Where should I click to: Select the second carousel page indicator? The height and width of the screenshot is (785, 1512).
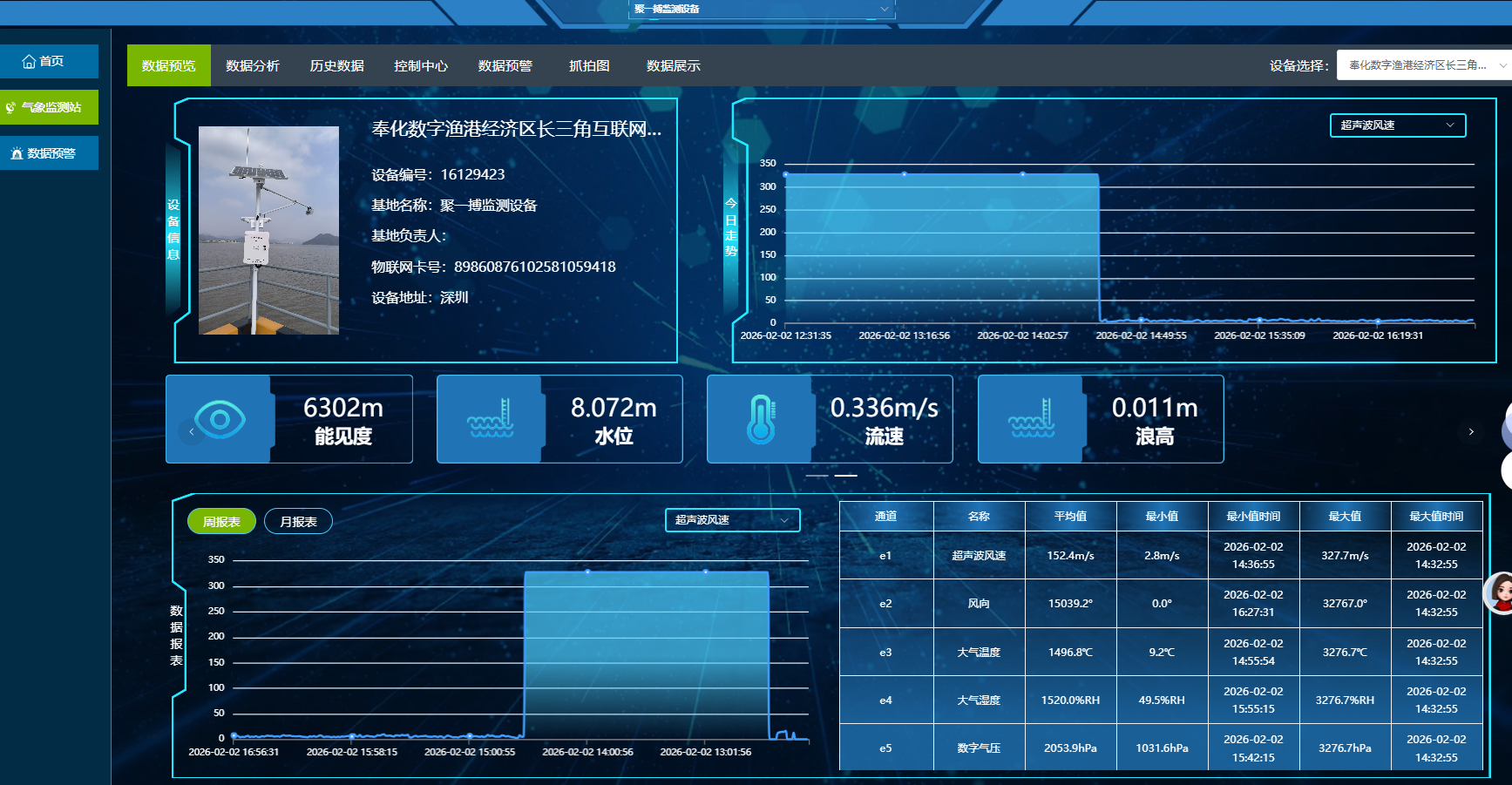tap(846, 476)
